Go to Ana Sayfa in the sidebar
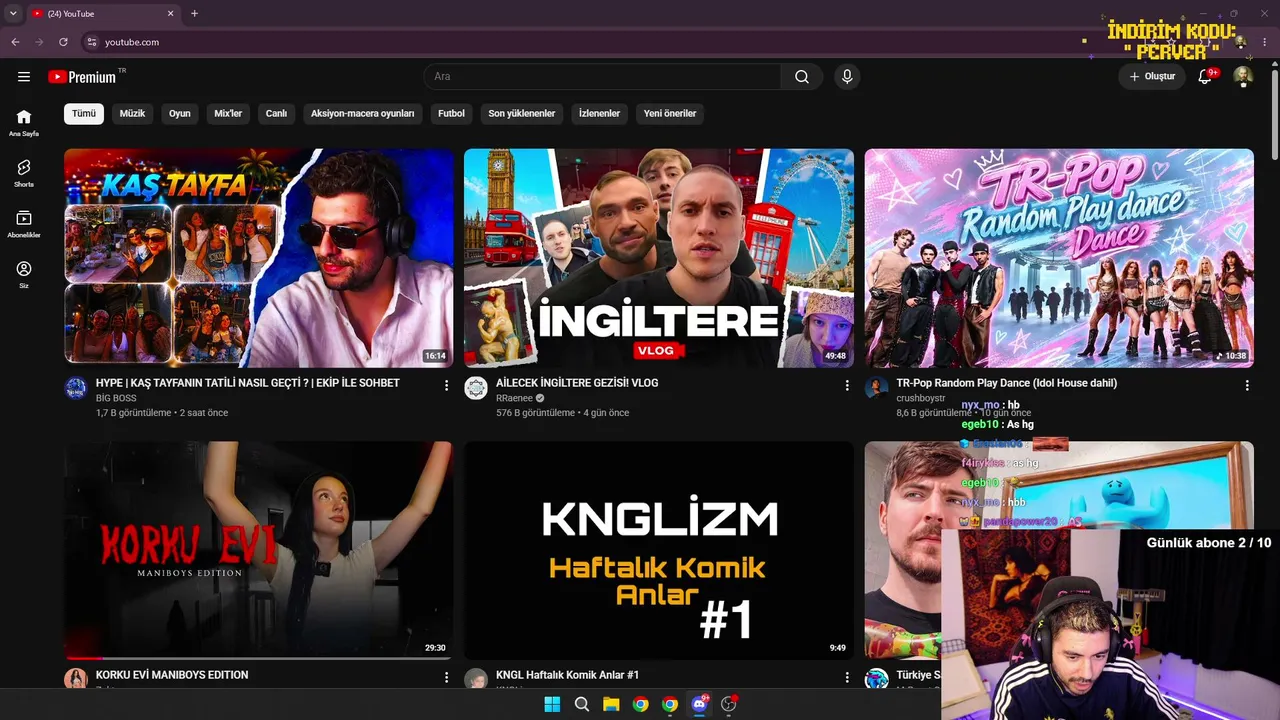 24,122
